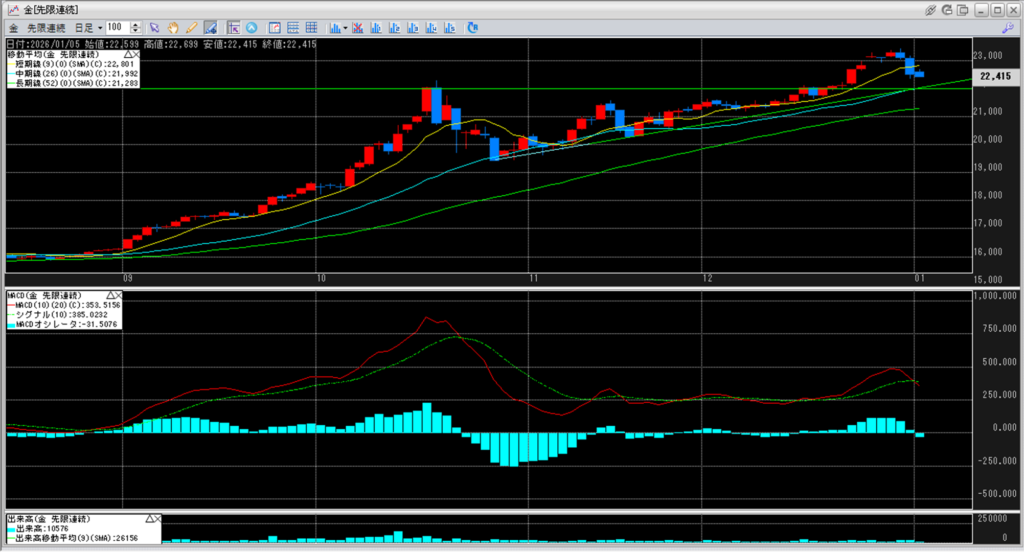Open the 日足 timeframe dropdown
The height and width of the screenshot is (552, 1024).
(x=89, y=27)
